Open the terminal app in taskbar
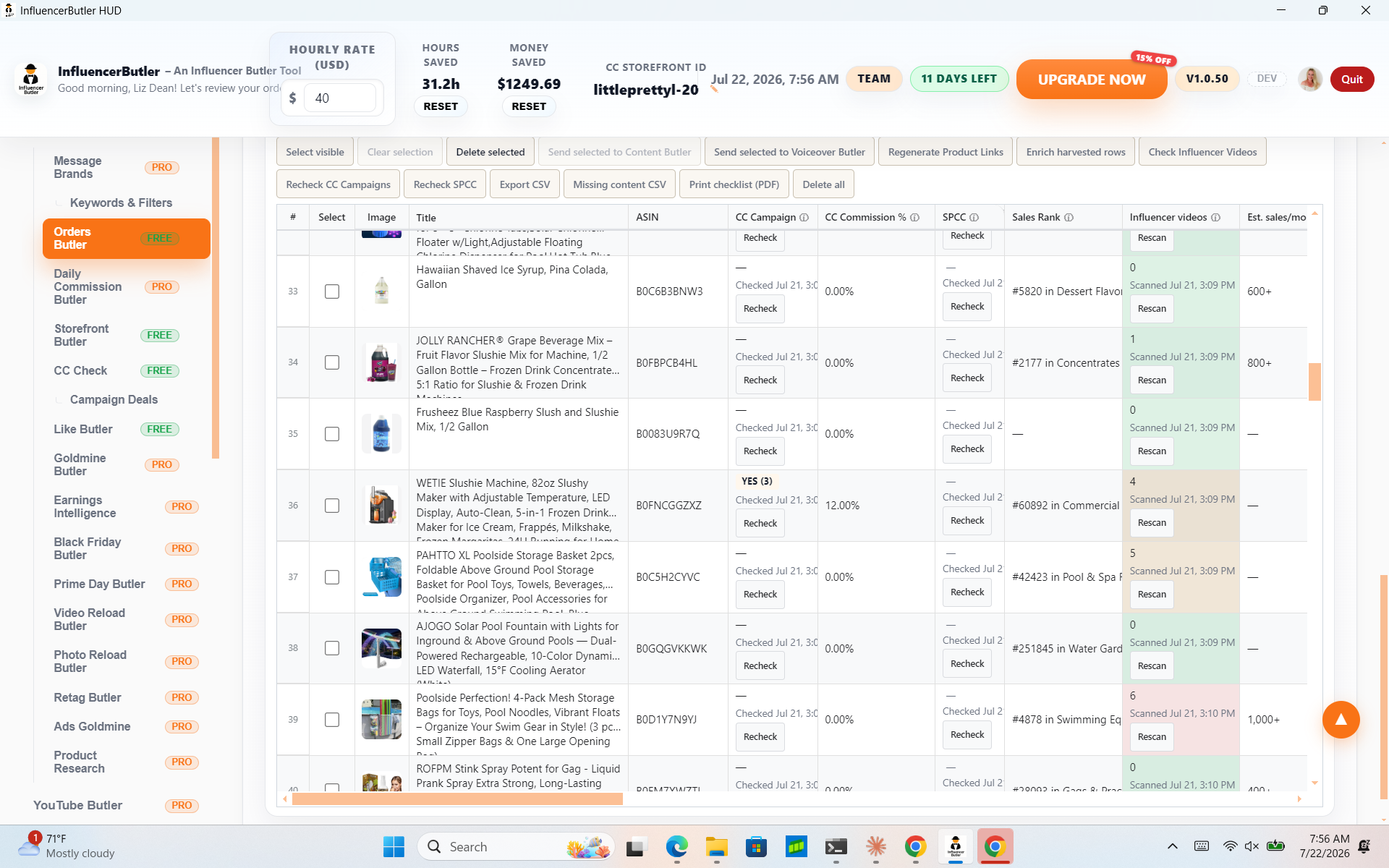 pos(836,846)
